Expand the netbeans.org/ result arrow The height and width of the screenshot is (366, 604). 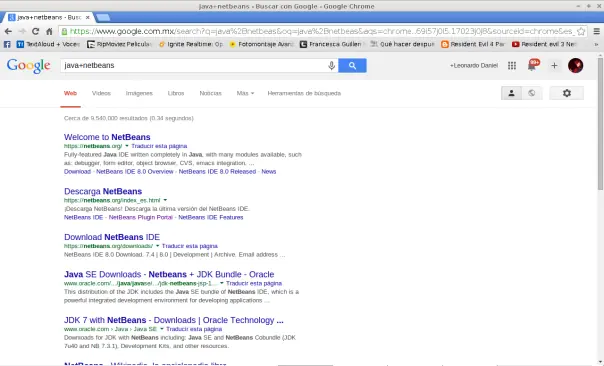[127, 146]
